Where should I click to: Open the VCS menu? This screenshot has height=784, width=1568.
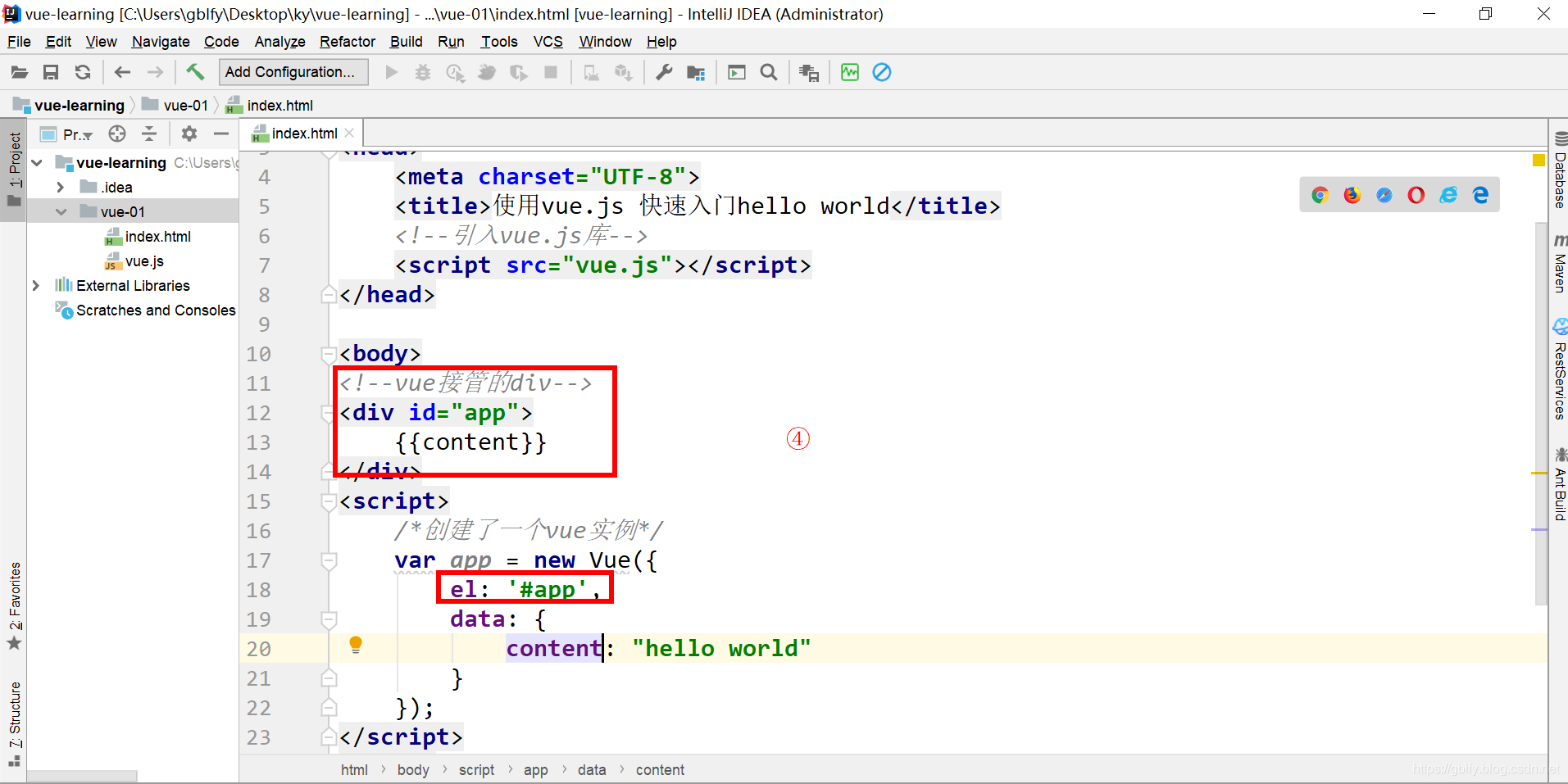(x=548, y=42)
